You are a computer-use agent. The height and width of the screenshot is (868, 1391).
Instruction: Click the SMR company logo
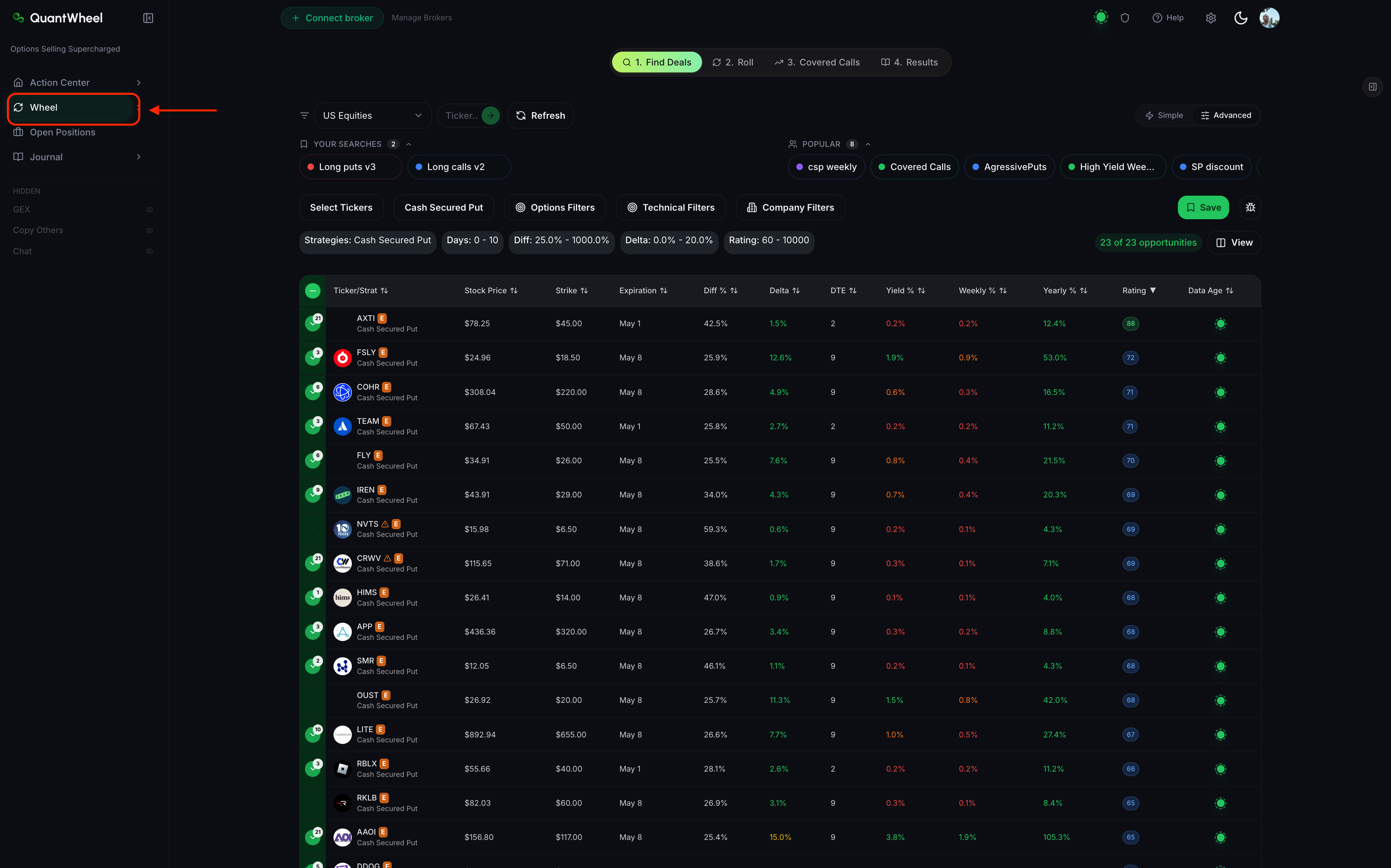coord(343,666)
